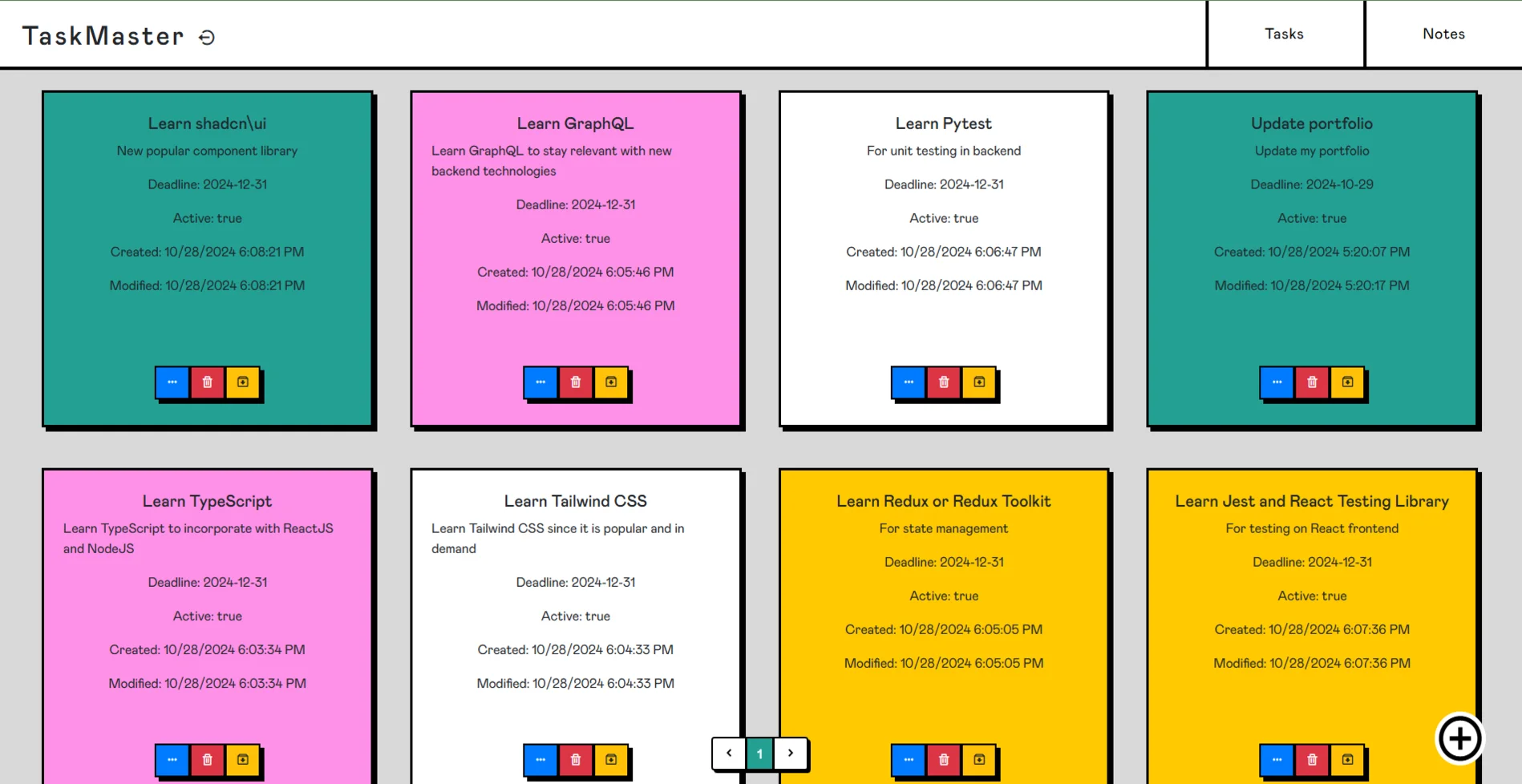Viewport: 1522px width, 784px height.
Task: Delete the Learn TypeScript task
Action: click(208, 760)
